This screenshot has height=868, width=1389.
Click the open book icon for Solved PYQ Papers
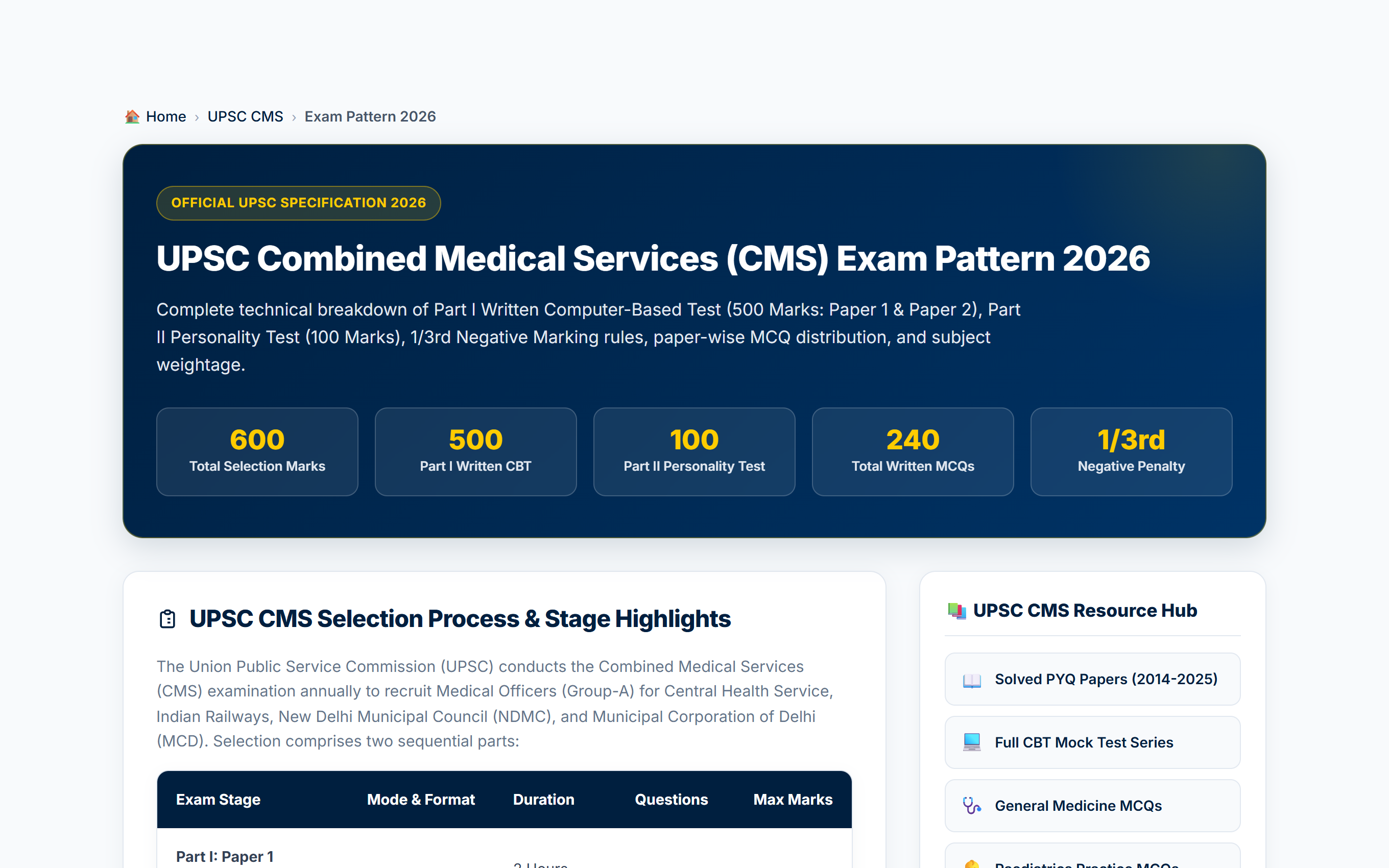[972, 680]
